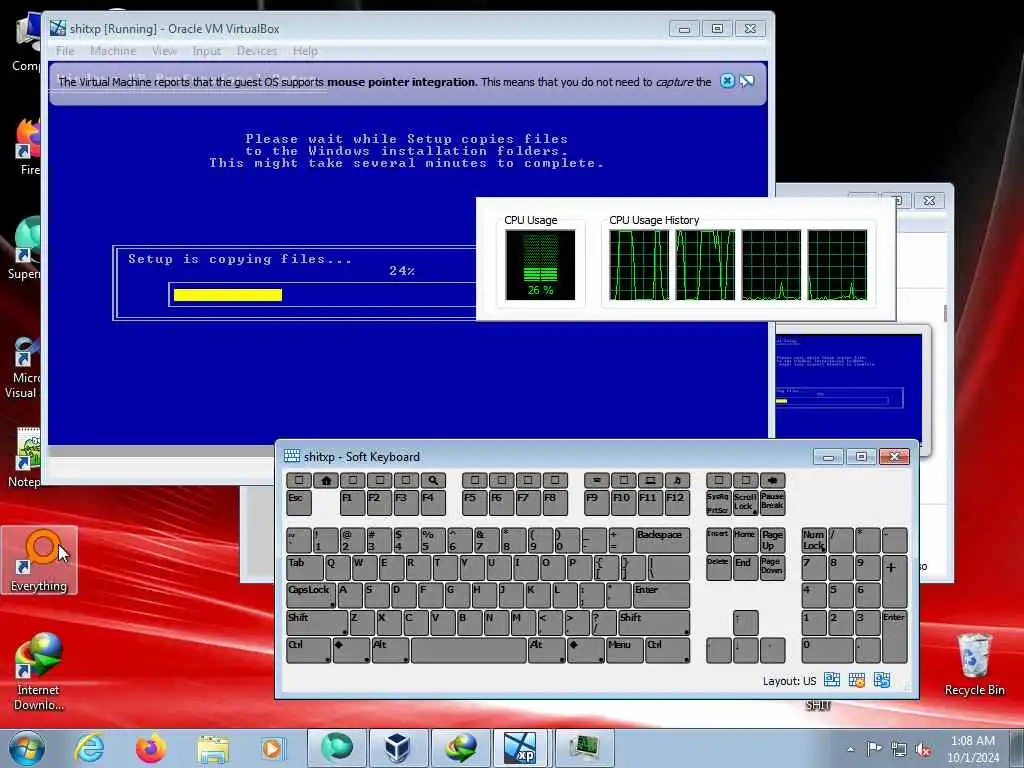Toggle the CapsLock key on Soft Keyboard
The image size is (1024, 768).
311,595
